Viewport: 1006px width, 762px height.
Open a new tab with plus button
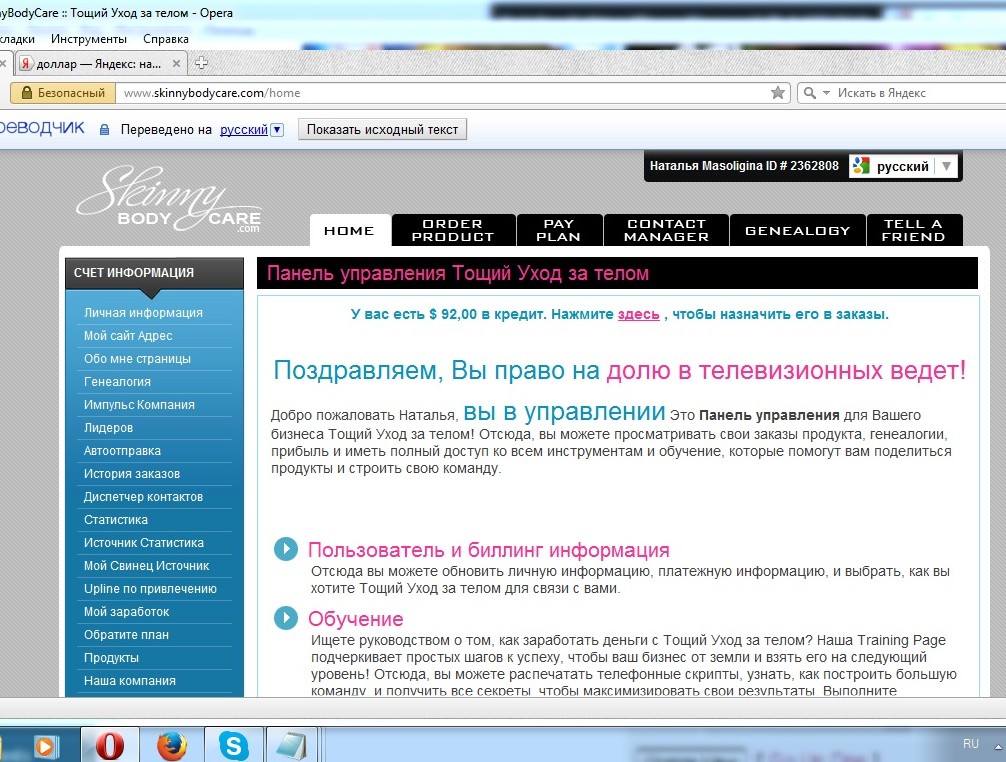[201, 63]
